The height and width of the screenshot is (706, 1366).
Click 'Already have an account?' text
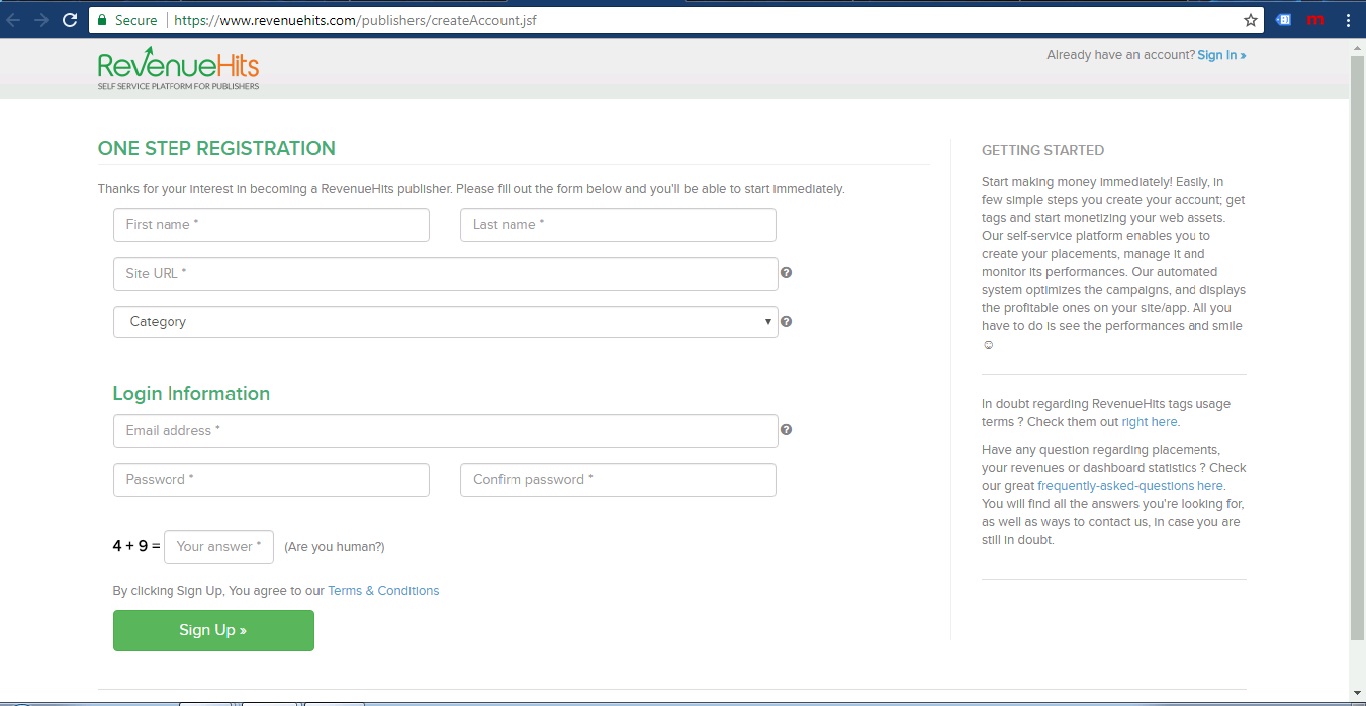pos(1121,55)
